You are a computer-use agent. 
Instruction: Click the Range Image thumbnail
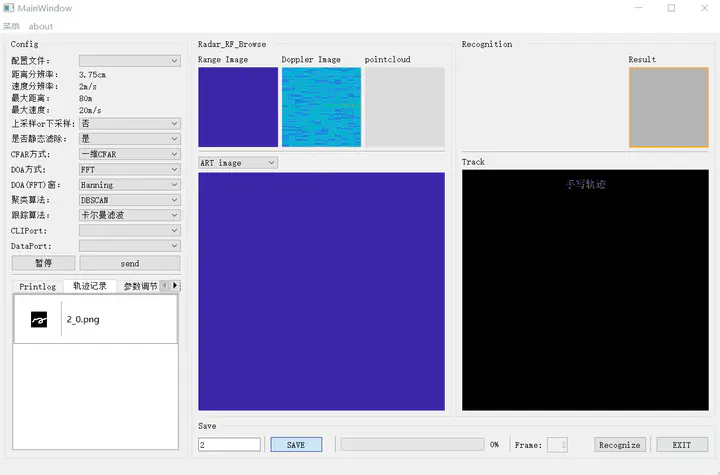(x=238, y=107)
